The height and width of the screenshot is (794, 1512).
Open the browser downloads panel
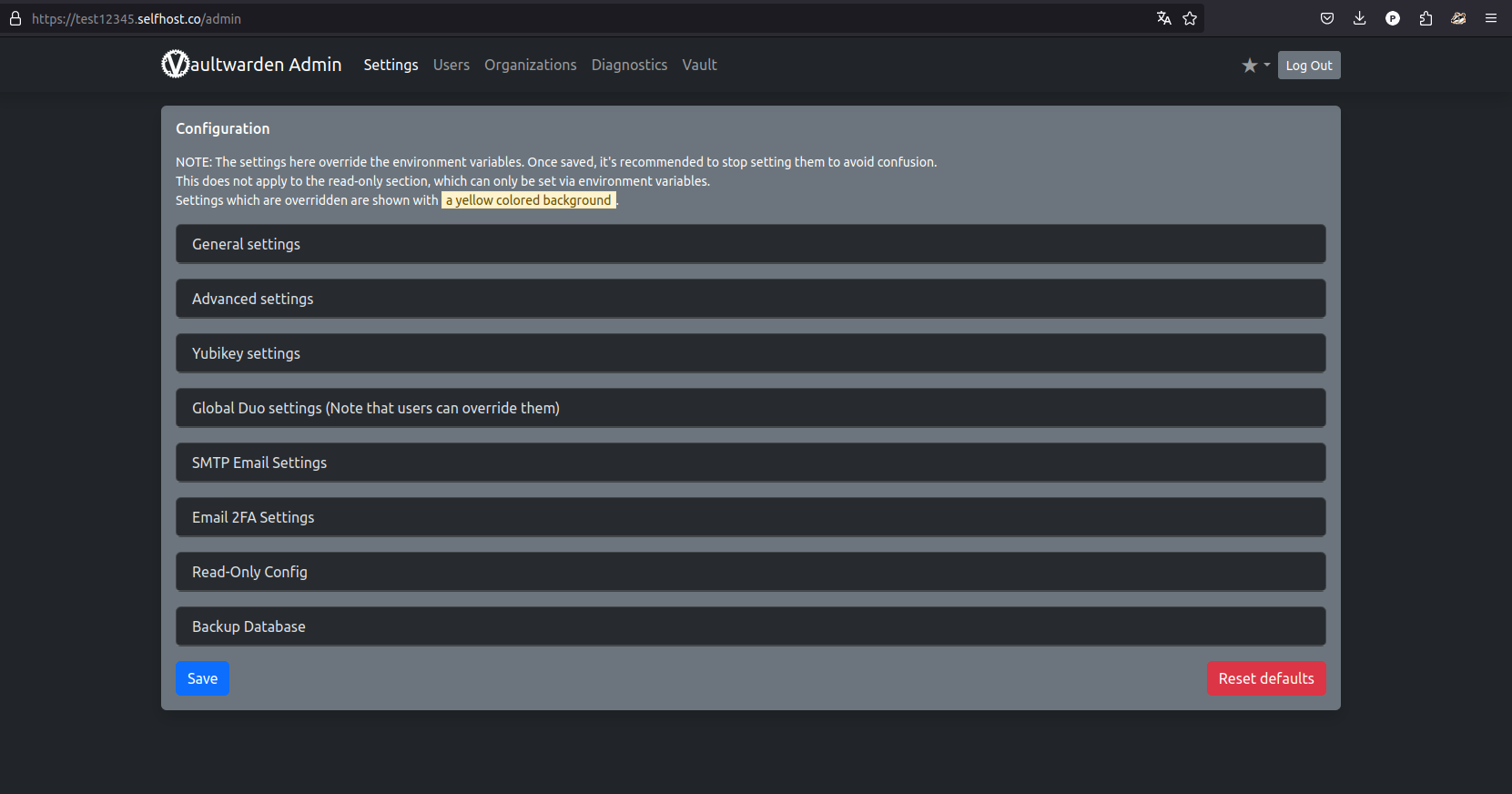pyautogui.click(x=1360, y=18)
